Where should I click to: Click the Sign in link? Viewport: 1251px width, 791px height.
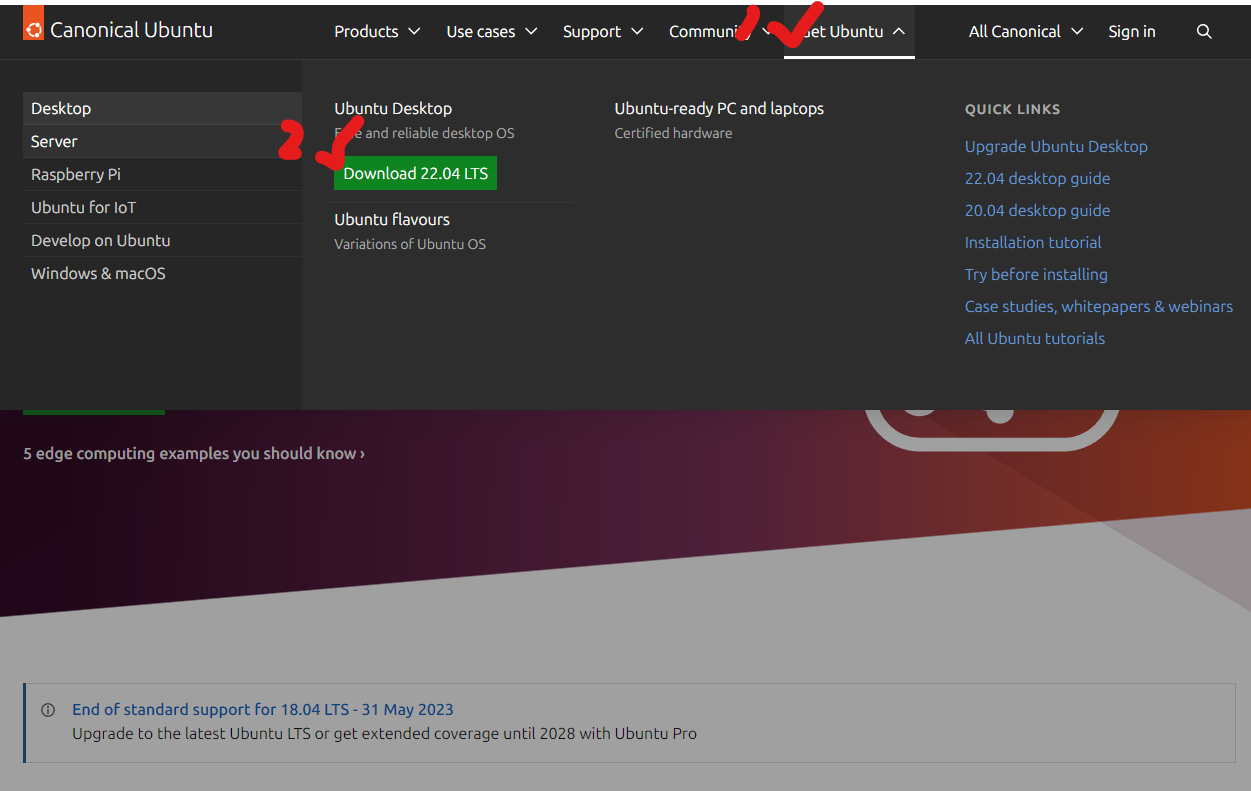pyautogui.click(x=1132, y=32)
